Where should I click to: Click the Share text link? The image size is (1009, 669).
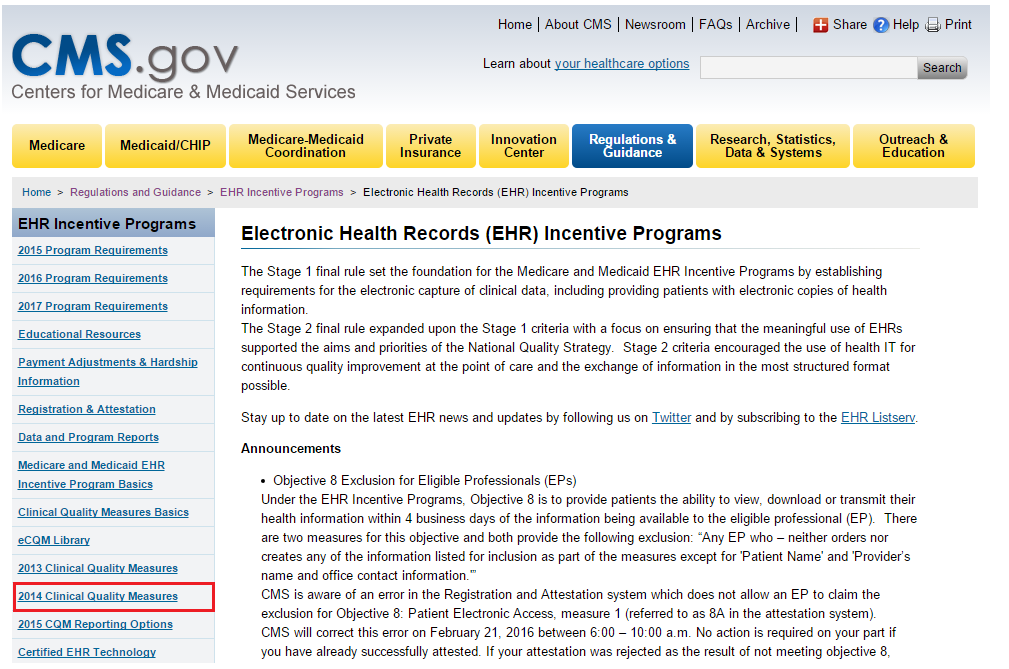click(x=849, y=24)
